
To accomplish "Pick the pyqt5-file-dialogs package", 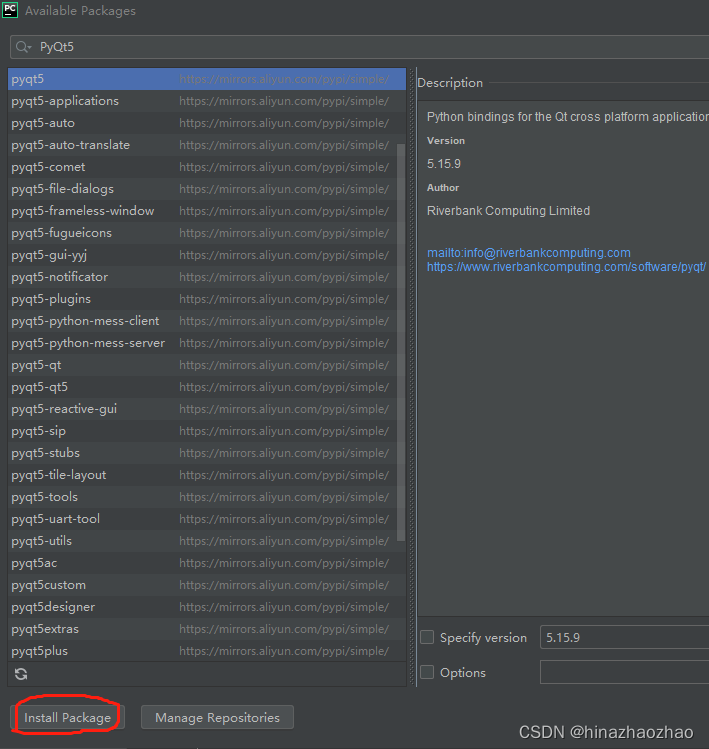I will [207, 189].
